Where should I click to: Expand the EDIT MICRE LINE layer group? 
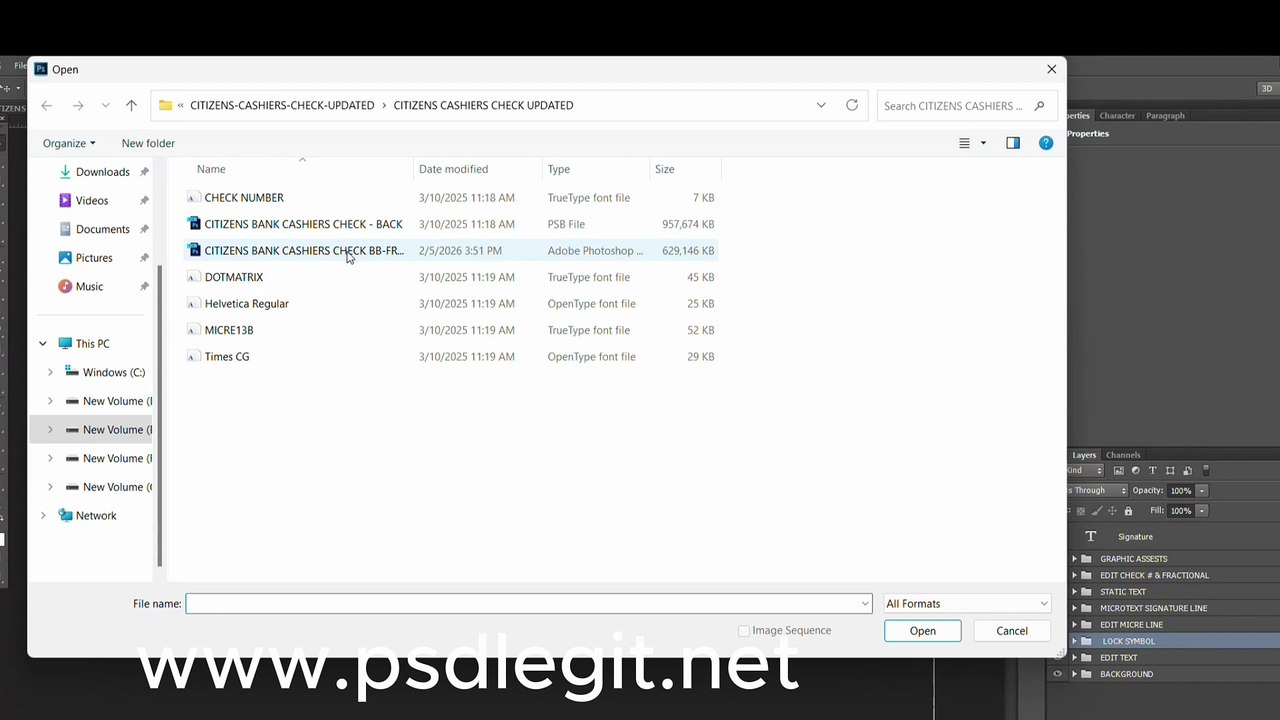click(x=1075, y=625)
